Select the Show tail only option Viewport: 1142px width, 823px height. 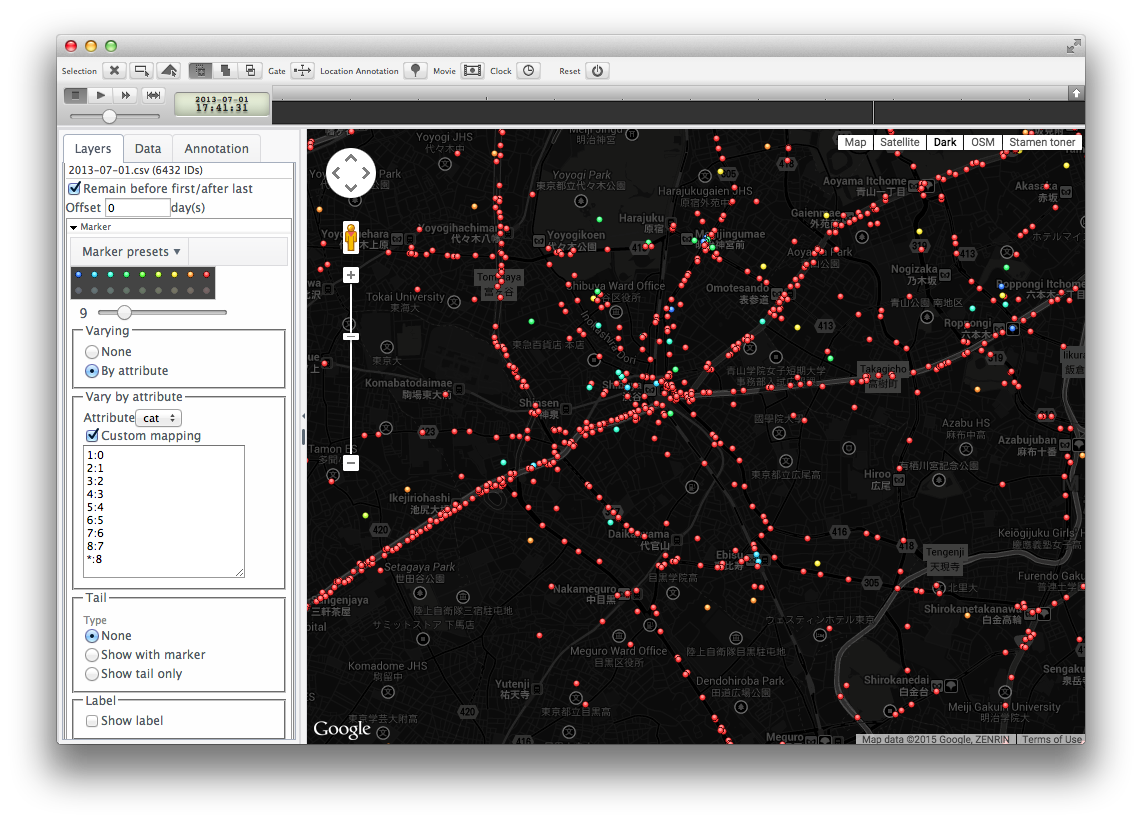(92, 673)
